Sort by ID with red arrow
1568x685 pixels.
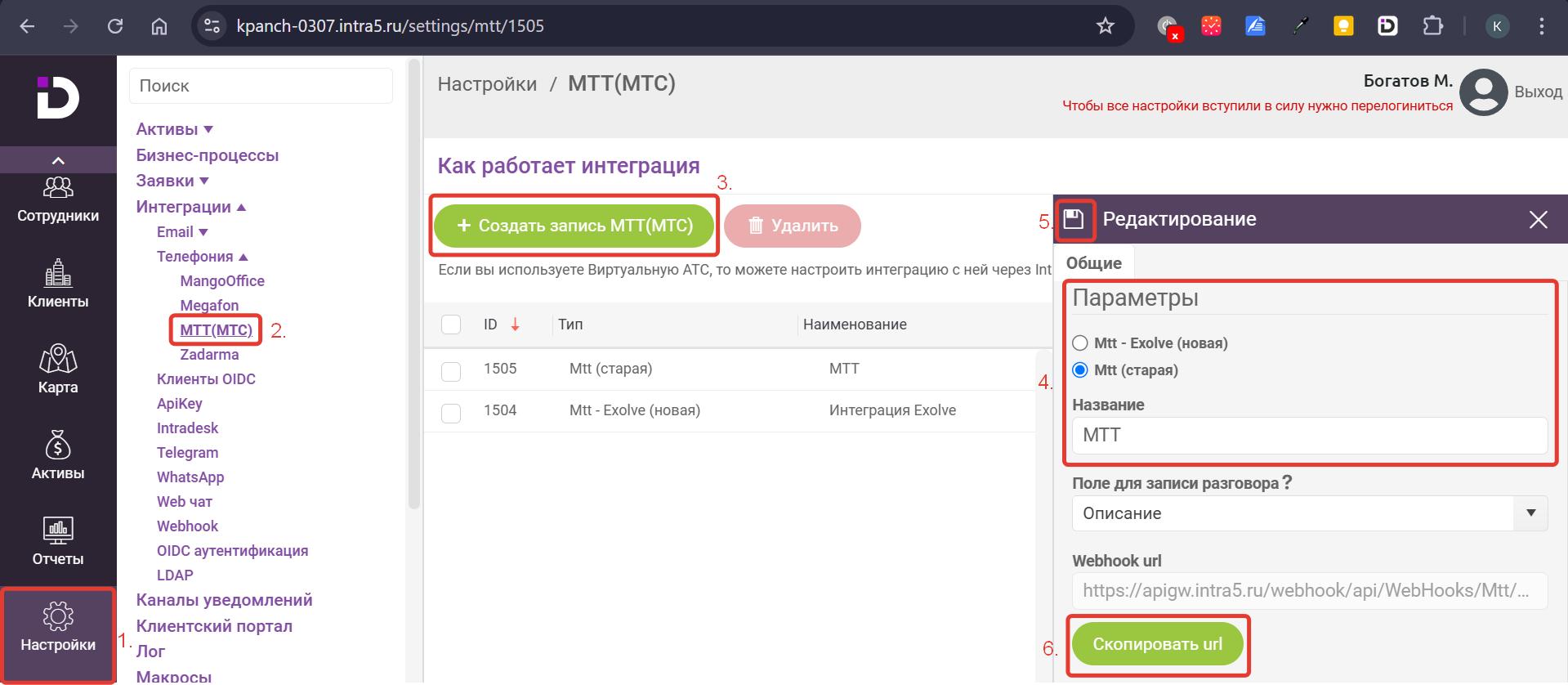[x=515, y=325]
